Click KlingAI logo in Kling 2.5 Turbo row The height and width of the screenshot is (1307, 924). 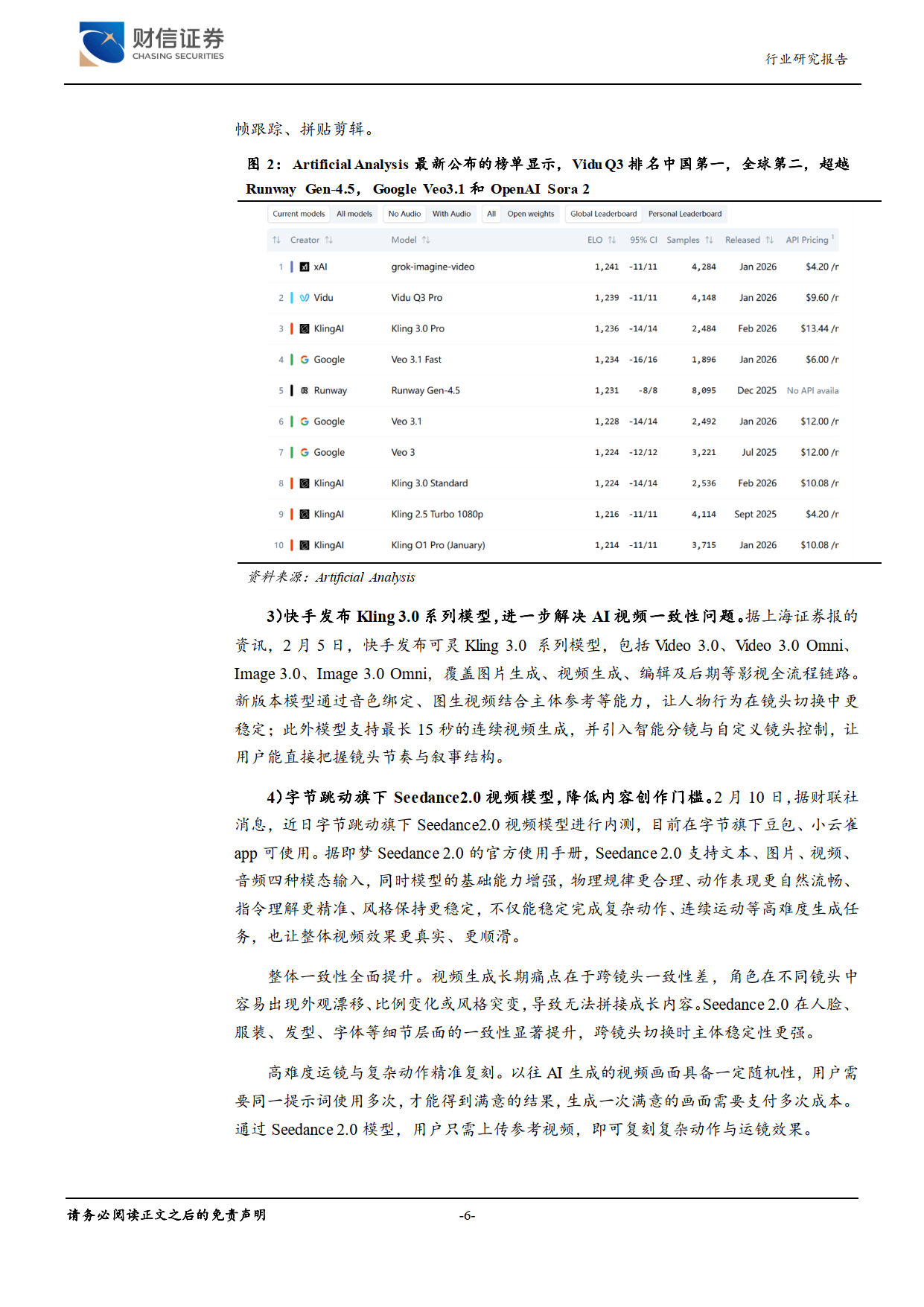(305, 515)
